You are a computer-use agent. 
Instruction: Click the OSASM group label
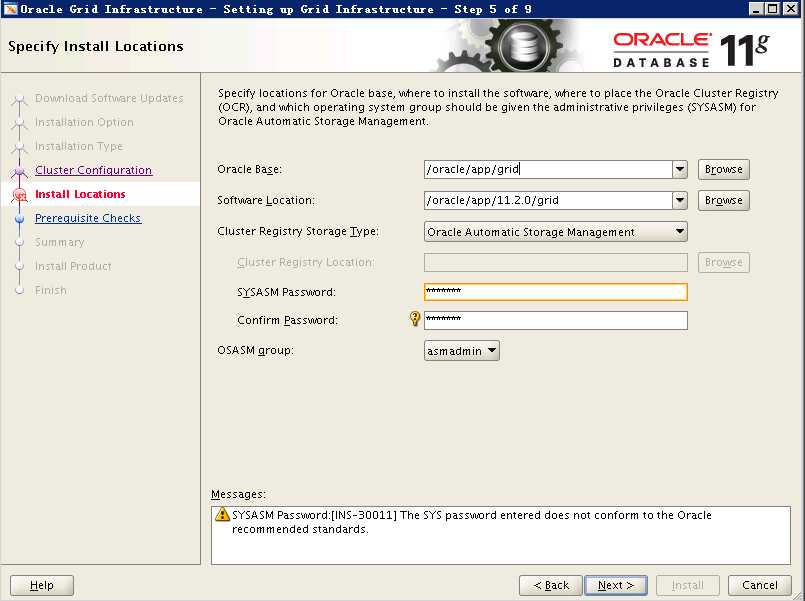[255, 351]
